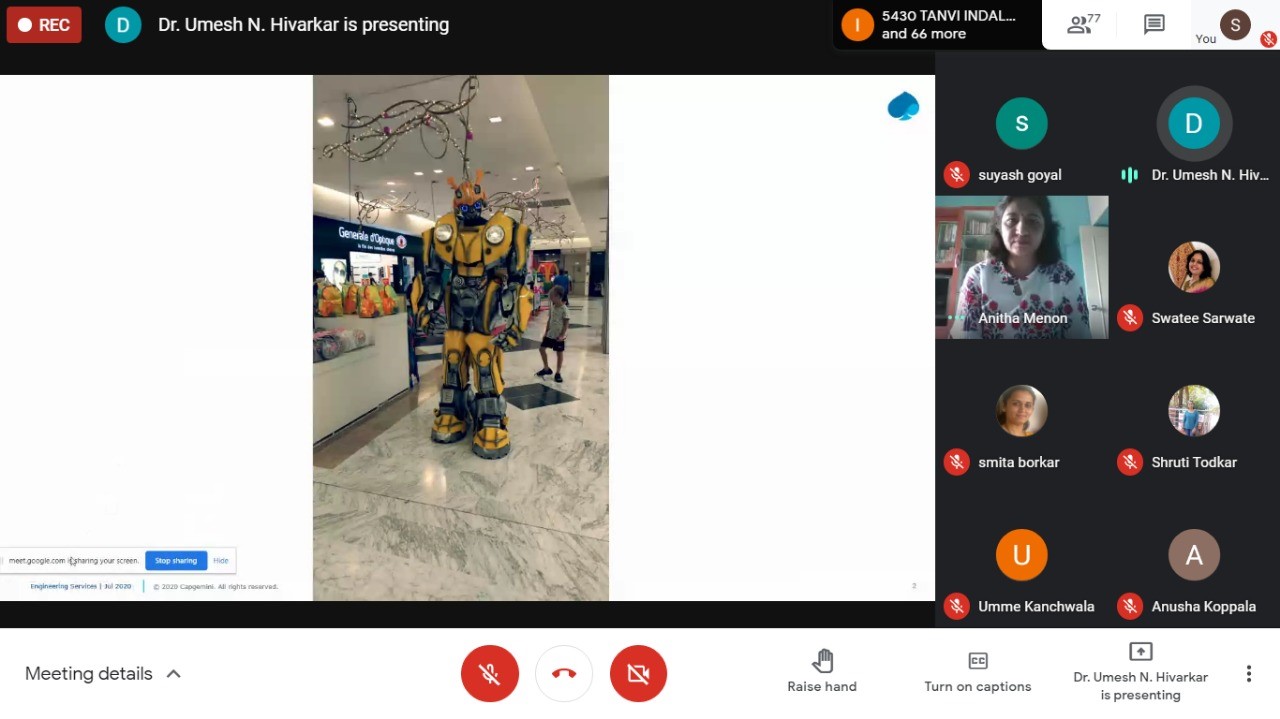Click Umme Kanchwala's orange avatar
This screenshot has width=1280, height=719.
(x=1021, y=555)
